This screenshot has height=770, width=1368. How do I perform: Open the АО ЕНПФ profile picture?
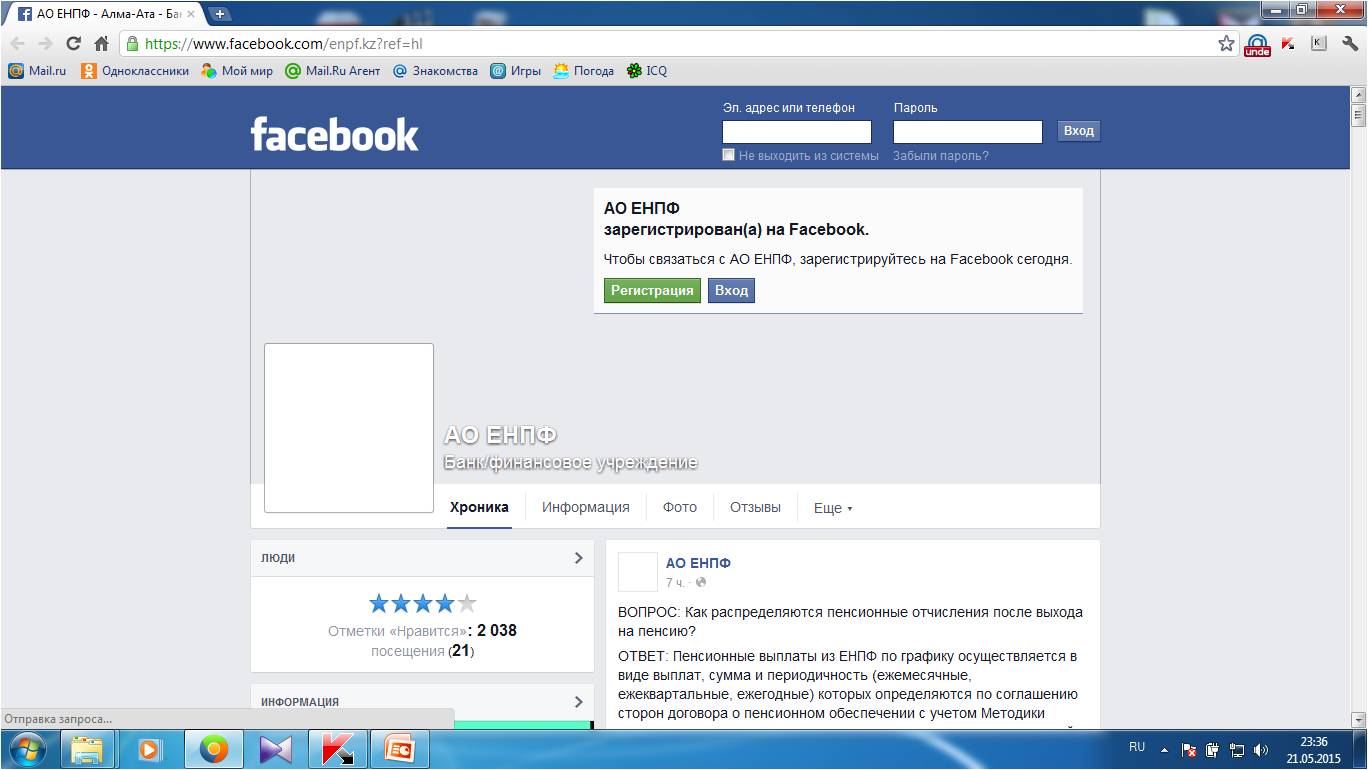349,428
